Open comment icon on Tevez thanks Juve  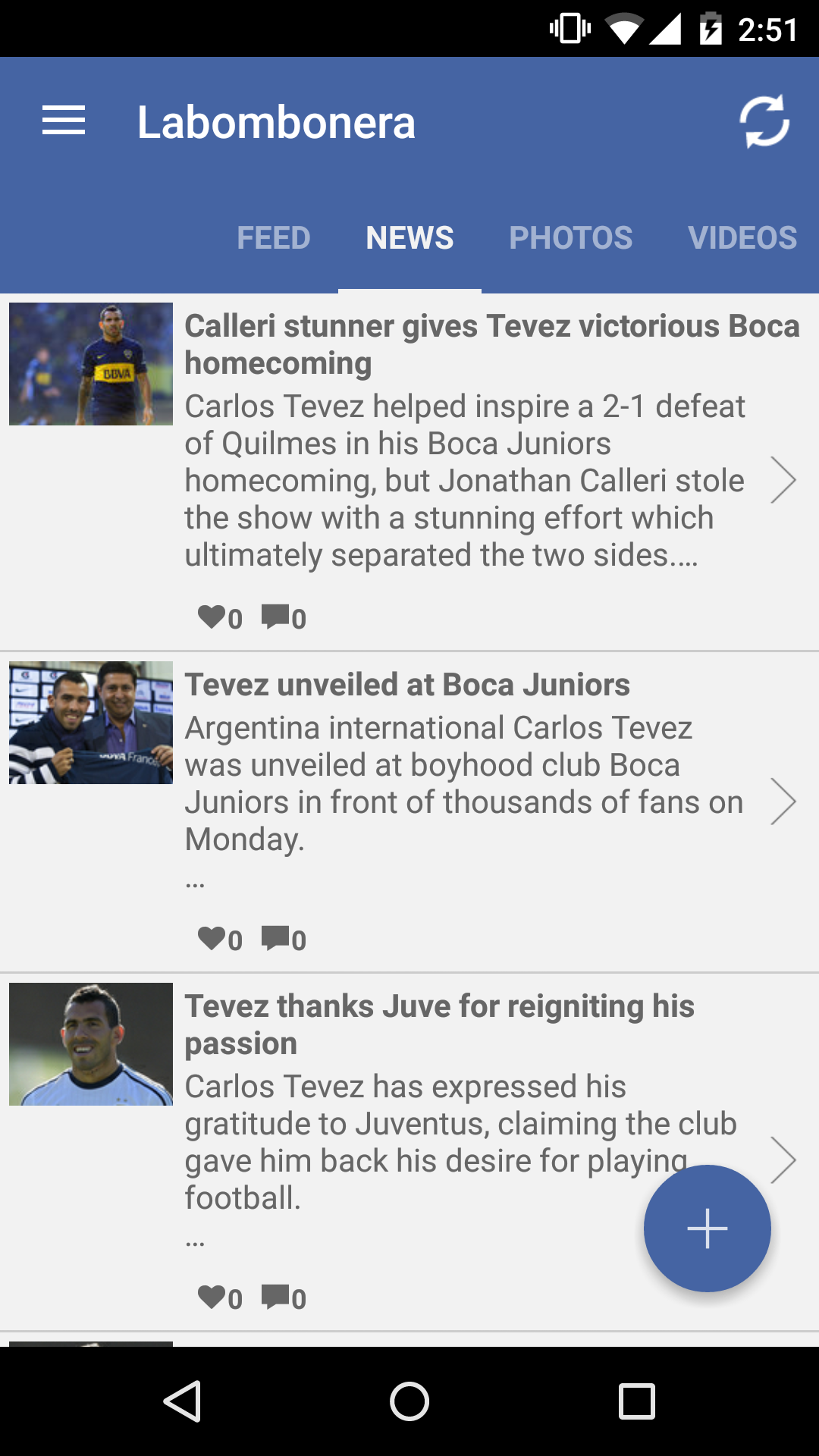pyautogui.click(x=275, y=1298)
